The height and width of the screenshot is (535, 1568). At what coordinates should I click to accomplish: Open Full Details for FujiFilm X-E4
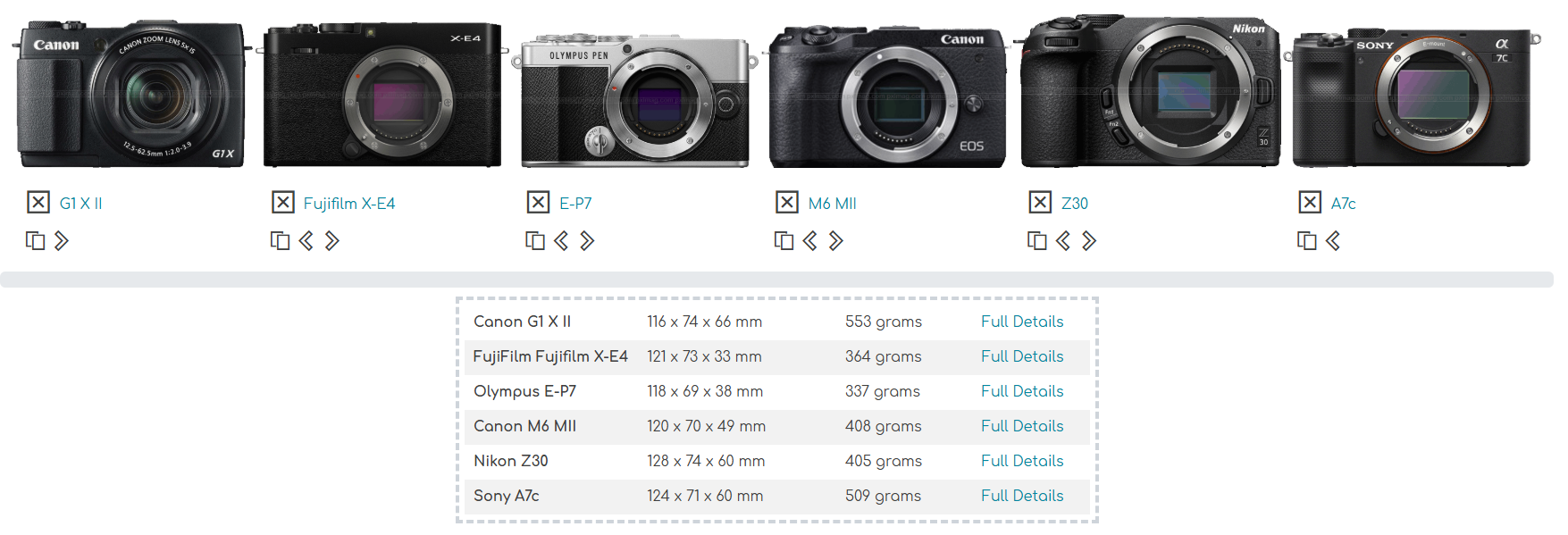(1022, 356)
